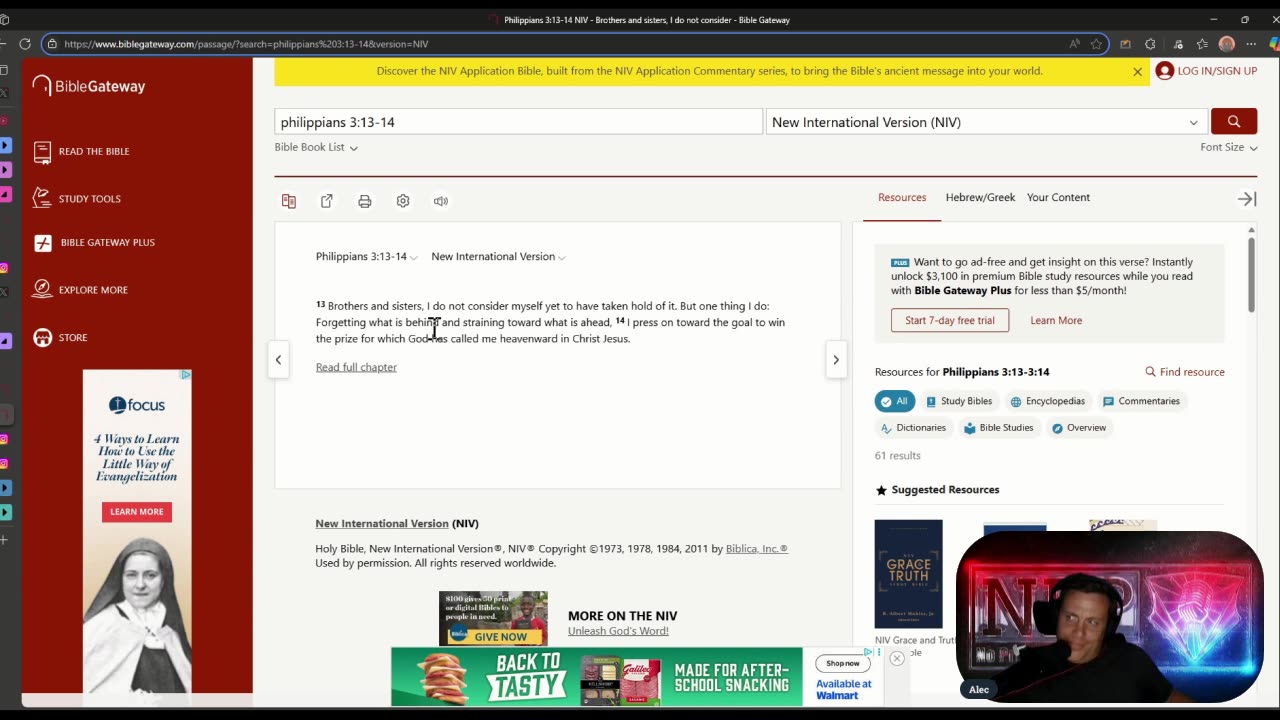Open the Store icon in the sidebar
This screenshot has width=1280, height=720.
tap(42, 338)
